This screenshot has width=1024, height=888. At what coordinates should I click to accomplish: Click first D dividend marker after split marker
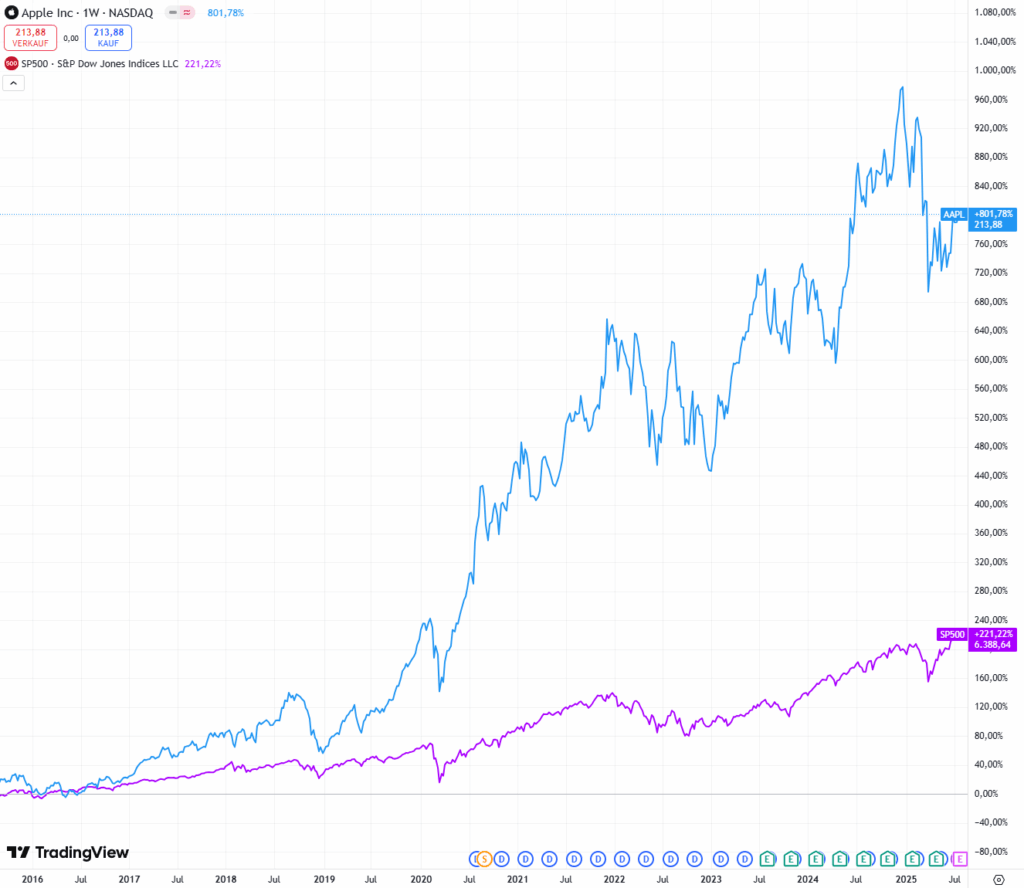point(502,859)
